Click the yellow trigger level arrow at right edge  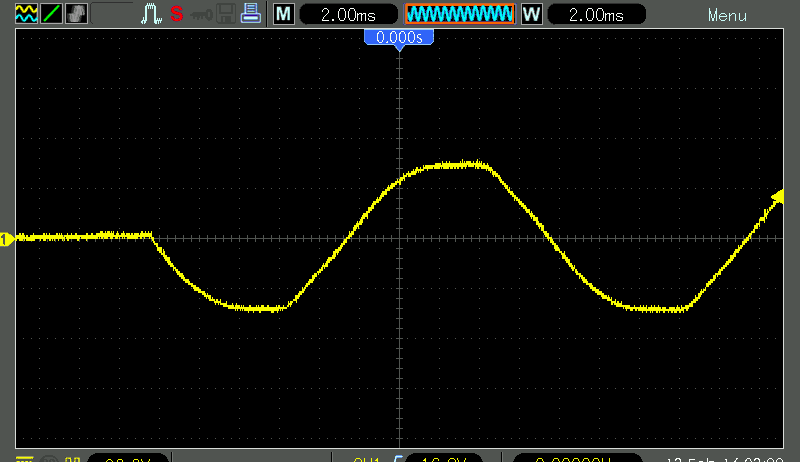click(x=778, y=197)
